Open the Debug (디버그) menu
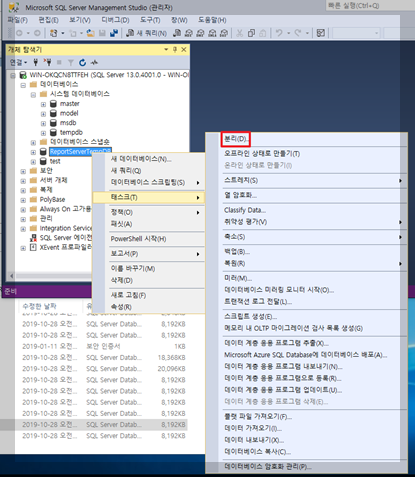The image size is (415, 477). pos(115,20)
